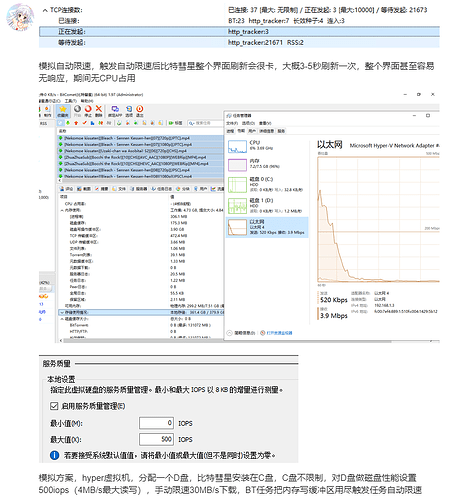Viewport: 461px width, 500px height.
Task: Click the red X Delete icon in BitComet toolbar
Action: tap(99, 111)
